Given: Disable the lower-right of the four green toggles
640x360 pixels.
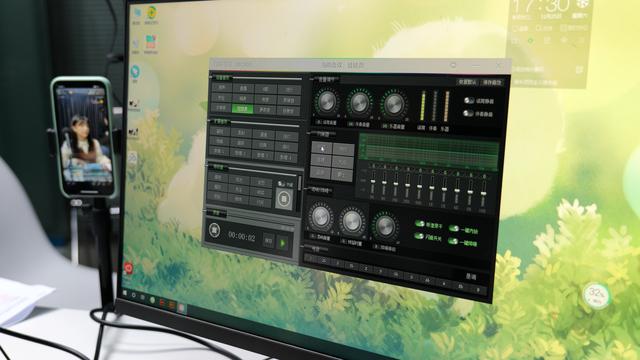Looking at the screenshot, I should [453, 241].
